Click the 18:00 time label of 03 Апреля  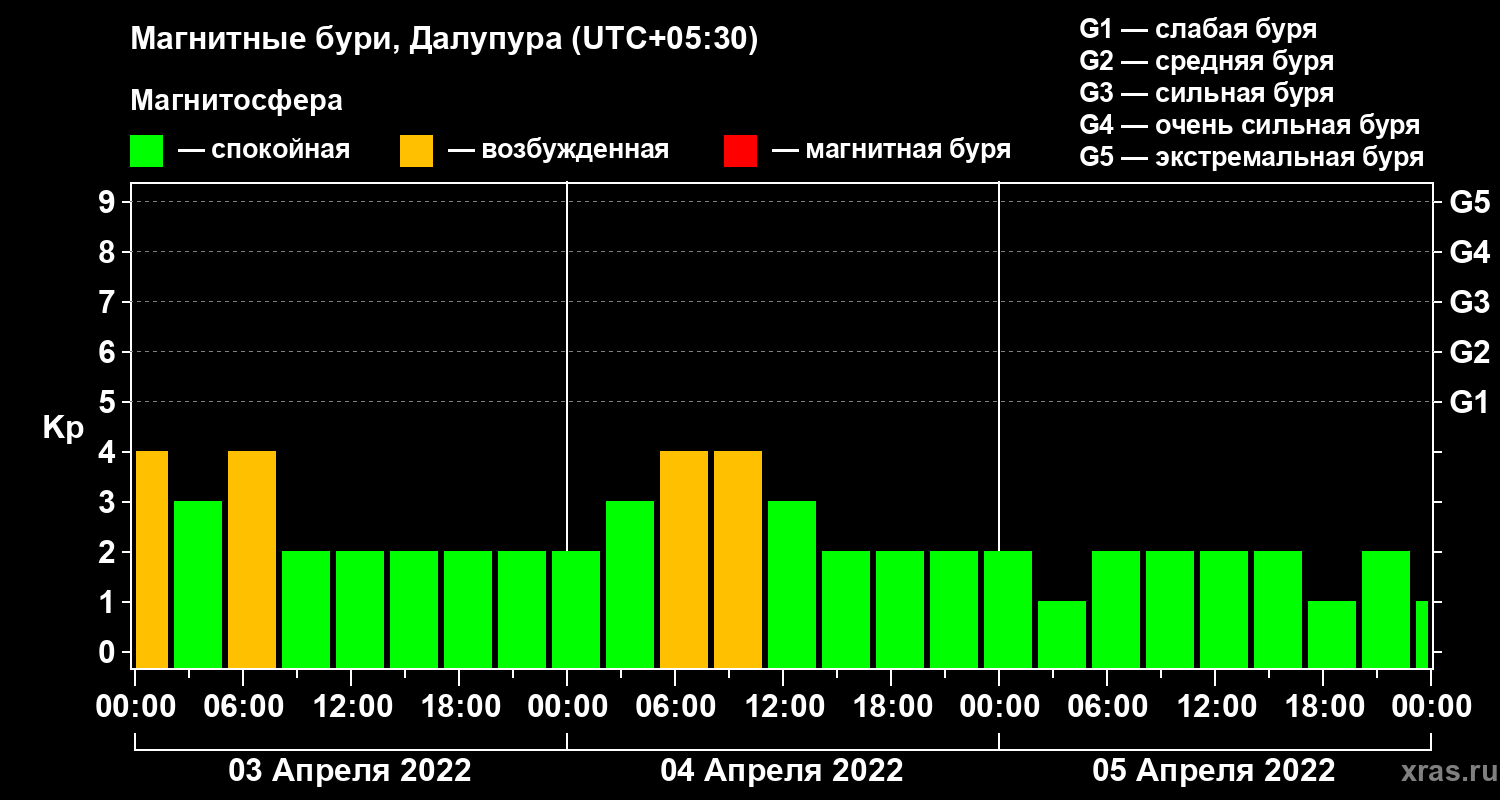(x=459, y=707)
